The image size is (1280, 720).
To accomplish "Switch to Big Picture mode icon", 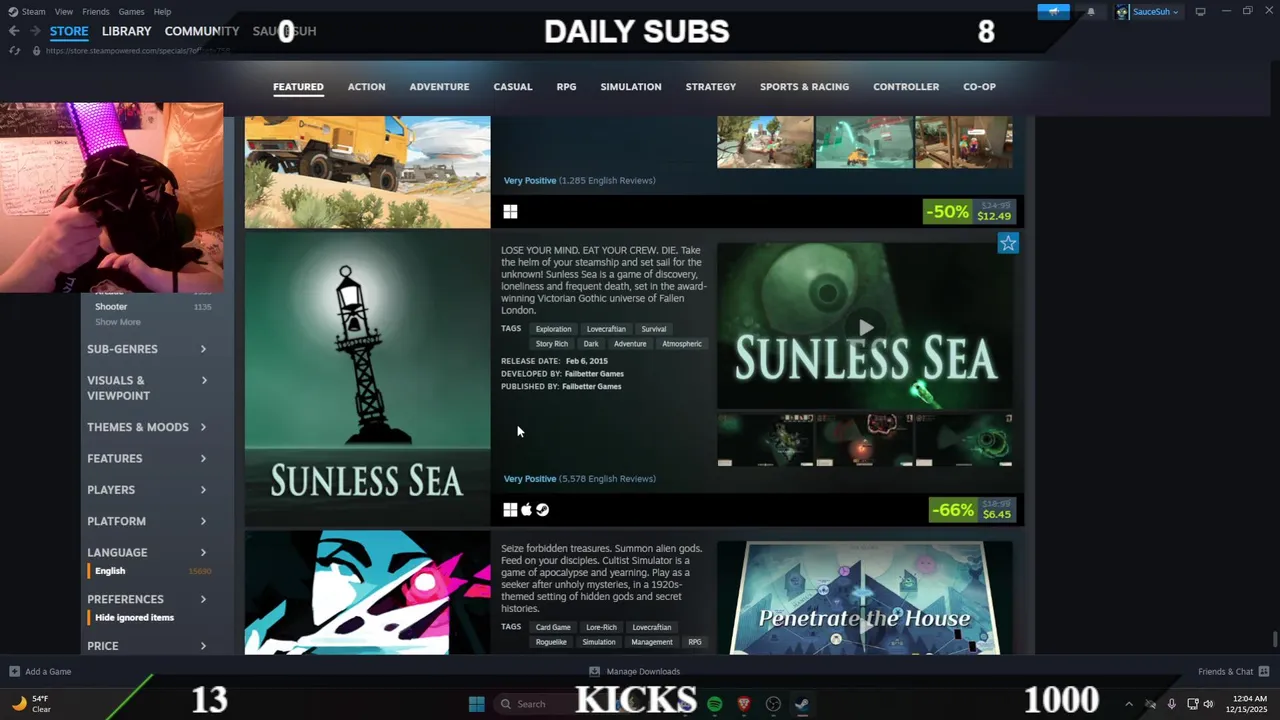I will coord(1200,12).
